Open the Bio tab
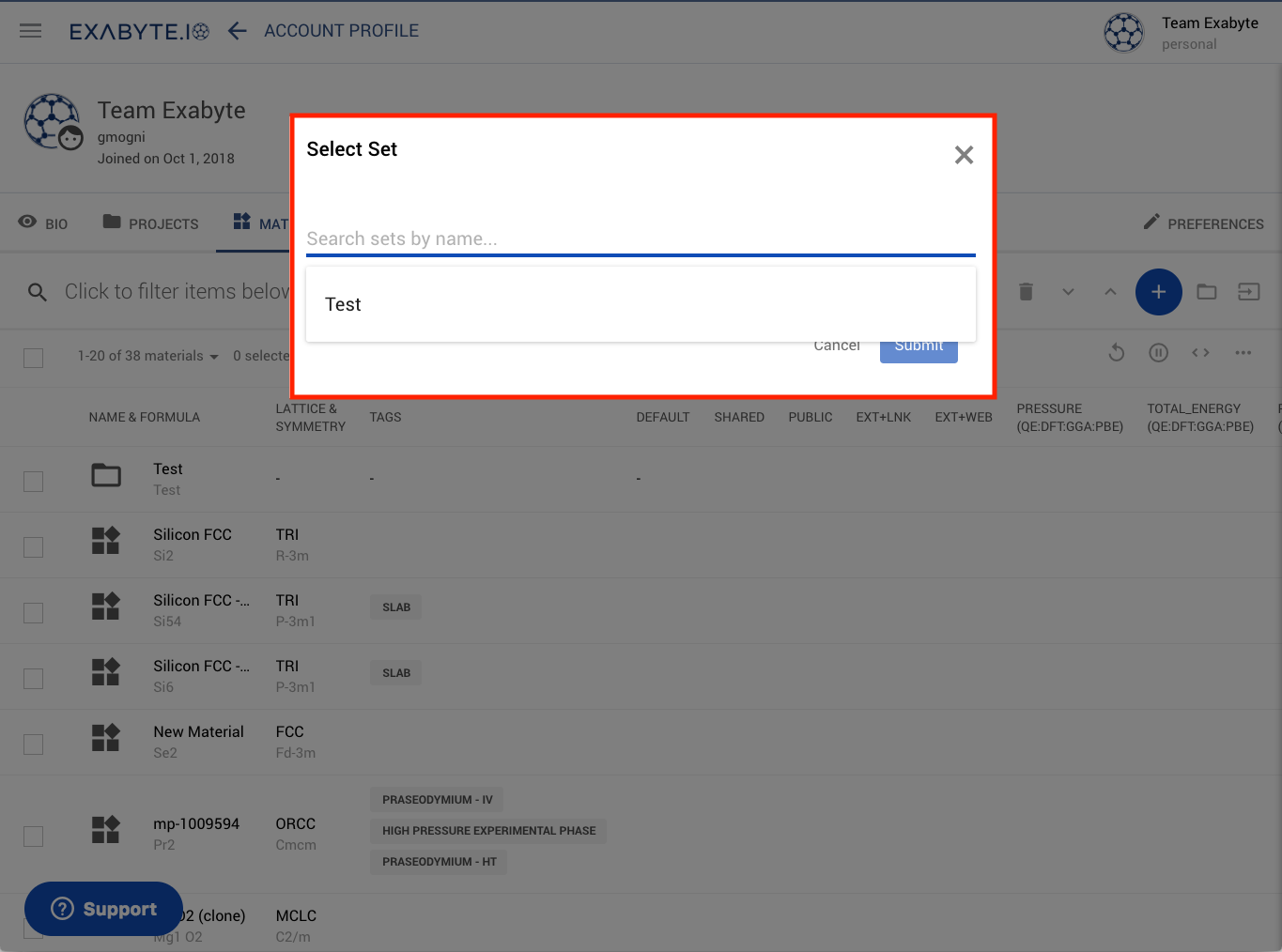Image resolution: width=1282 pixels, height=952 pixels. coord(43,223)
